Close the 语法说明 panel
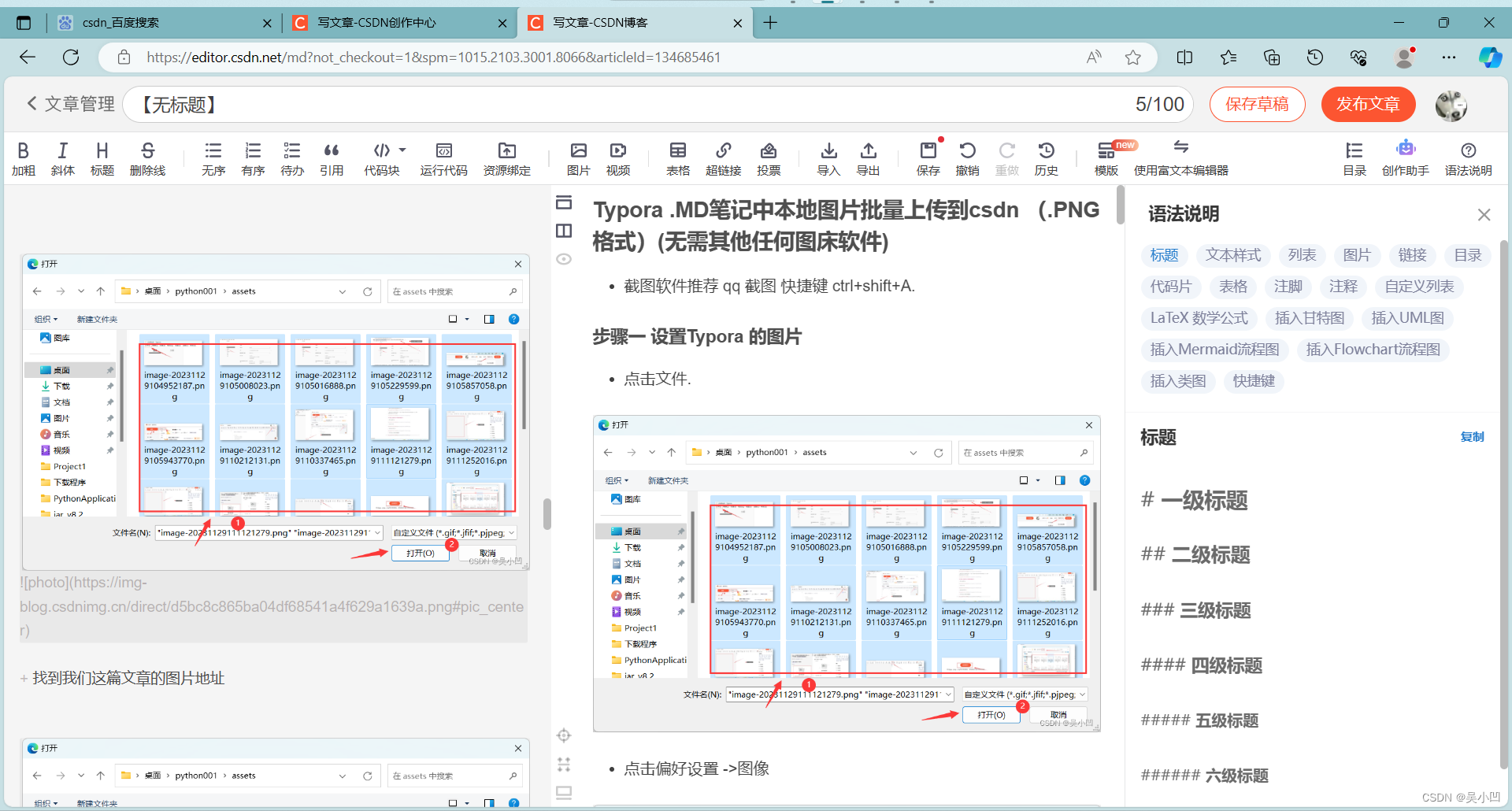 click(1484, 214)
